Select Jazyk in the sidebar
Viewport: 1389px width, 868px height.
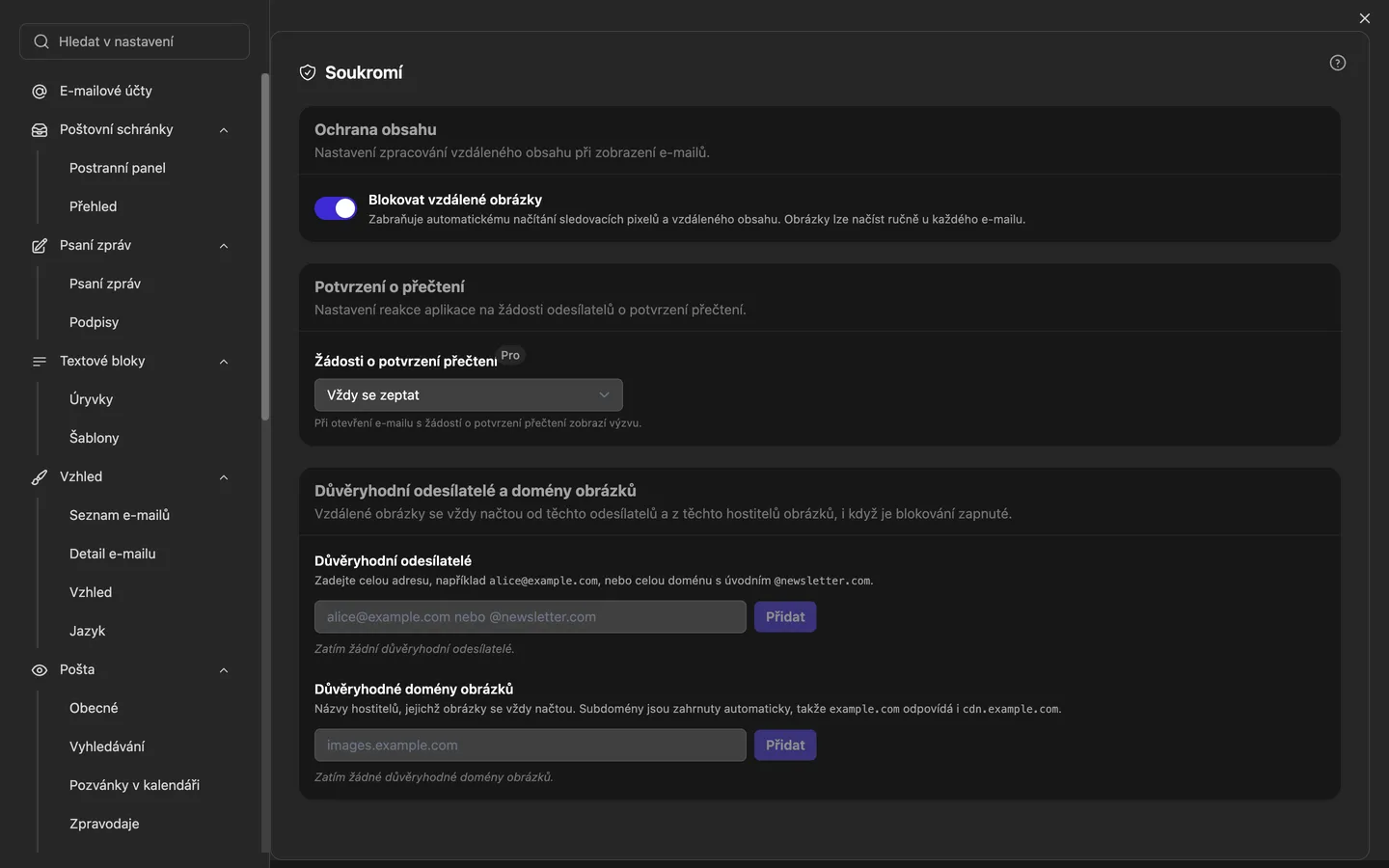pyautogui.click(x=87, y=631)
